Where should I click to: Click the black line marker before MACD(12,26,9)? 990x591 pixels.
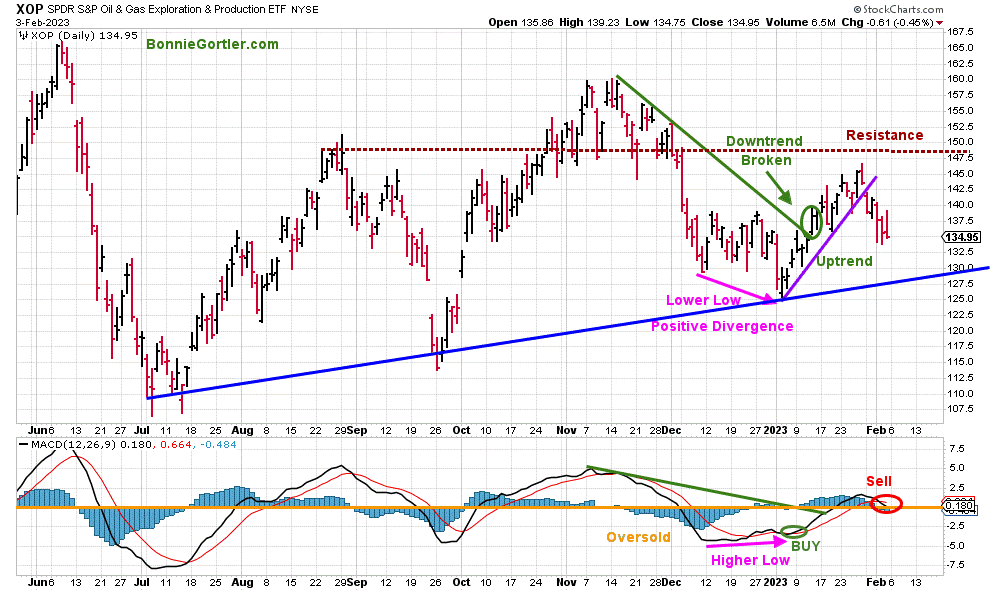point(24,445)
